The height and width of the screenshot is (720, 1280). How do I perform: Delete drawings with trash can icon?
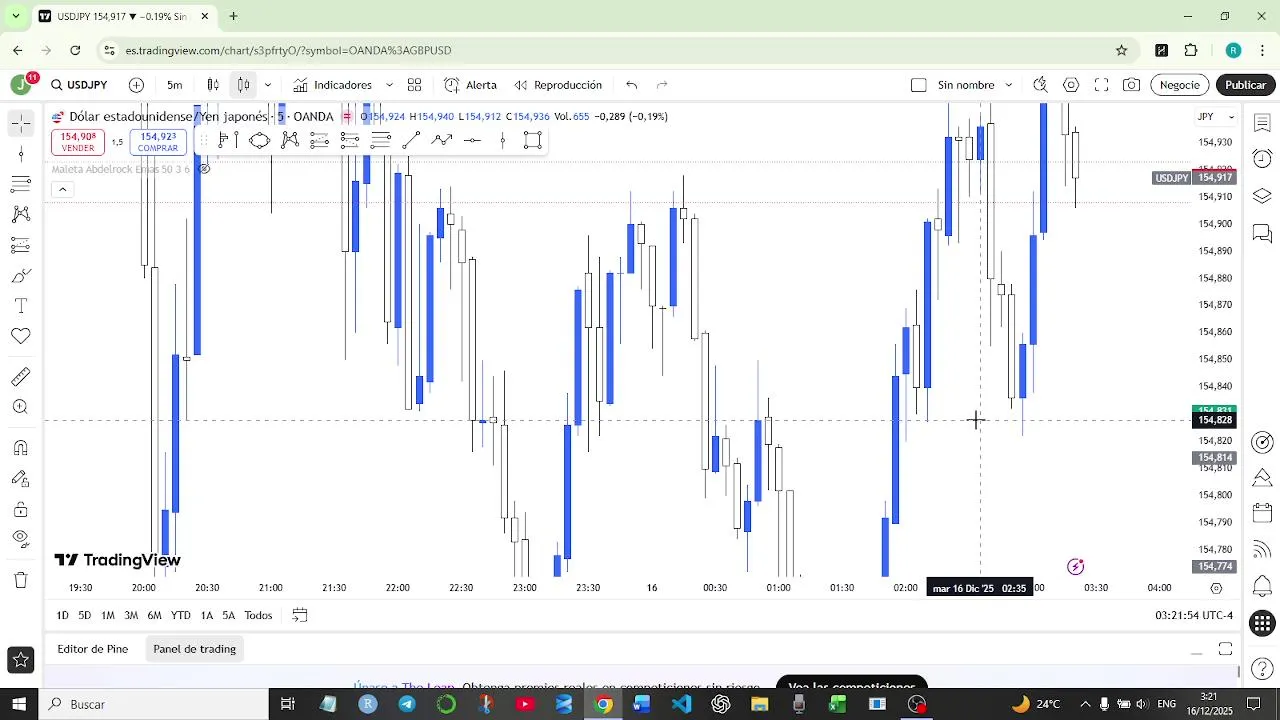click(21, 580)
